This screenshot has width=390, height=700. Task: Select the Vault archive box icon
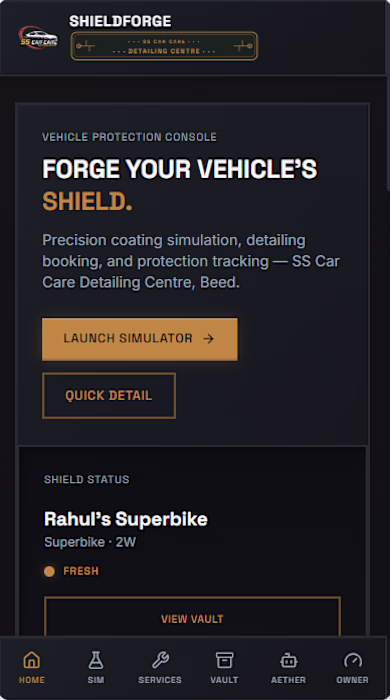point(224,667)
